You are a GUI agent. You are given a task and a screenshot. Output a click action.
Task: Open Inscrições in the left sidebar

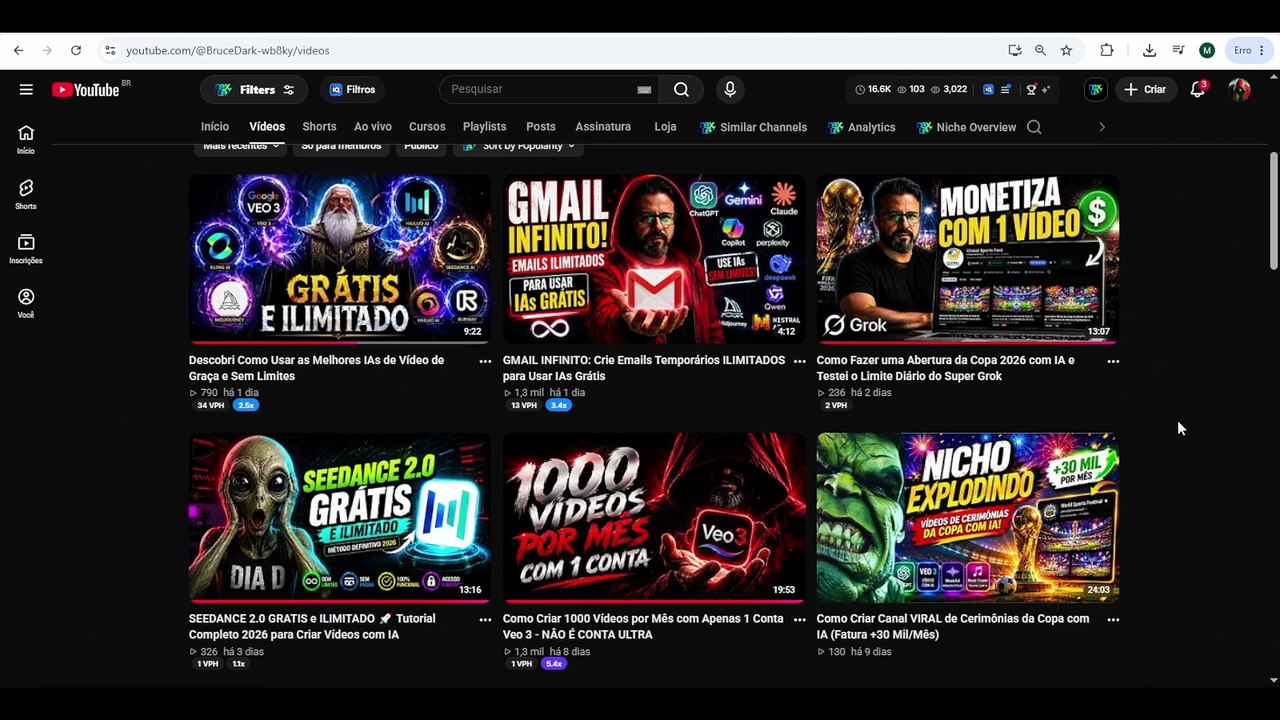26,248
